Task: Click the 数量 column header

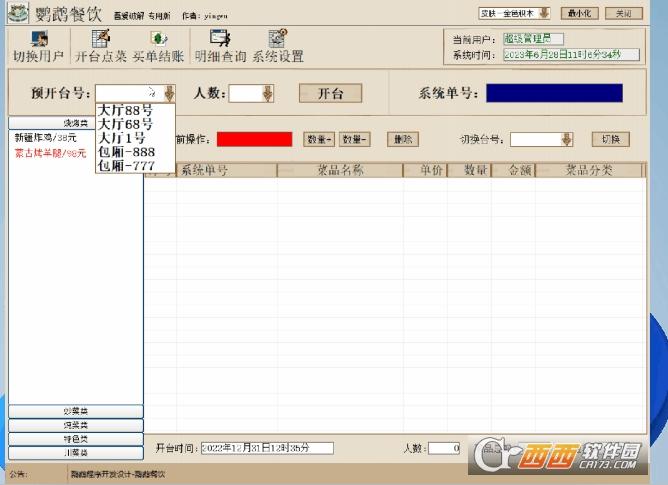Action: tap(469, 170)
